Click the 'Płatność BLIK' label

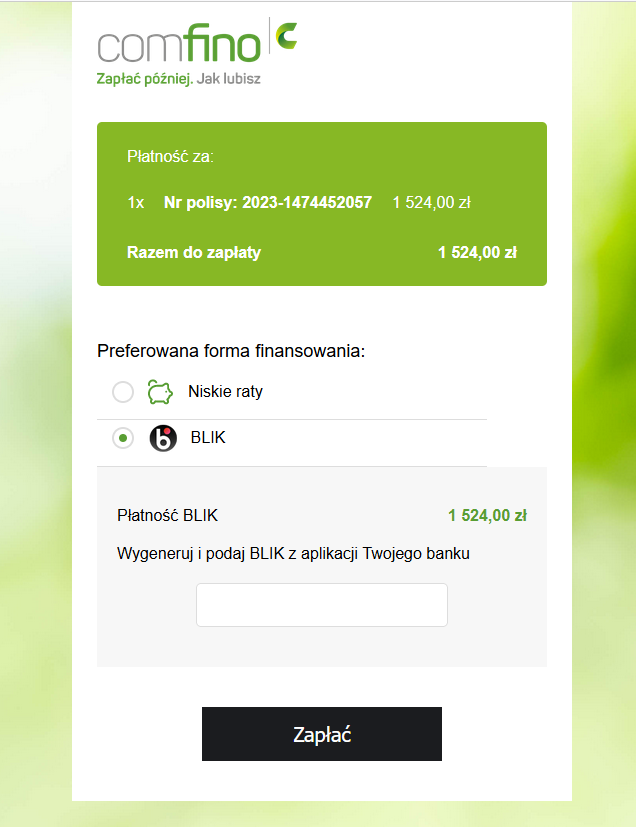[x=167, y=516]
